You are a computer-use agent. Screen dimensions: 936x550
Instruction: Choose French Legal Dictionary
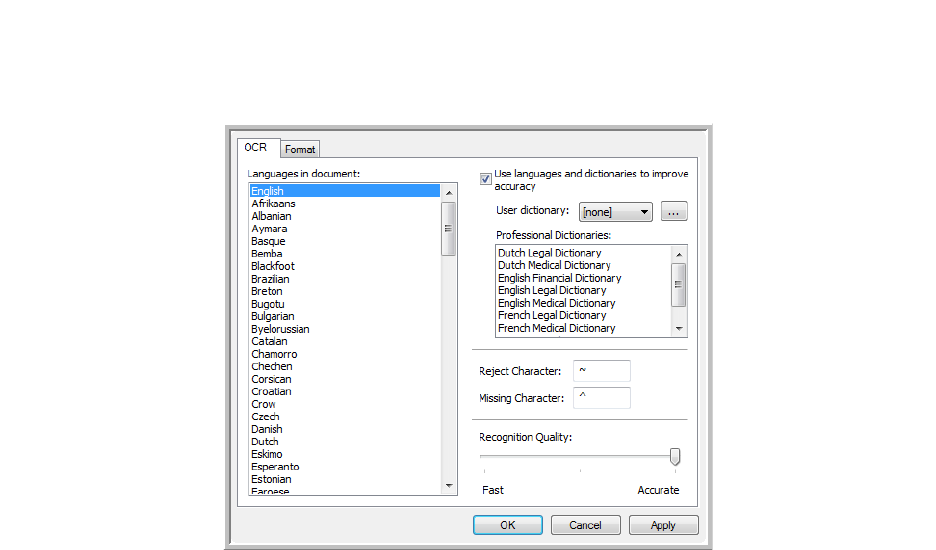pos(584,316)
